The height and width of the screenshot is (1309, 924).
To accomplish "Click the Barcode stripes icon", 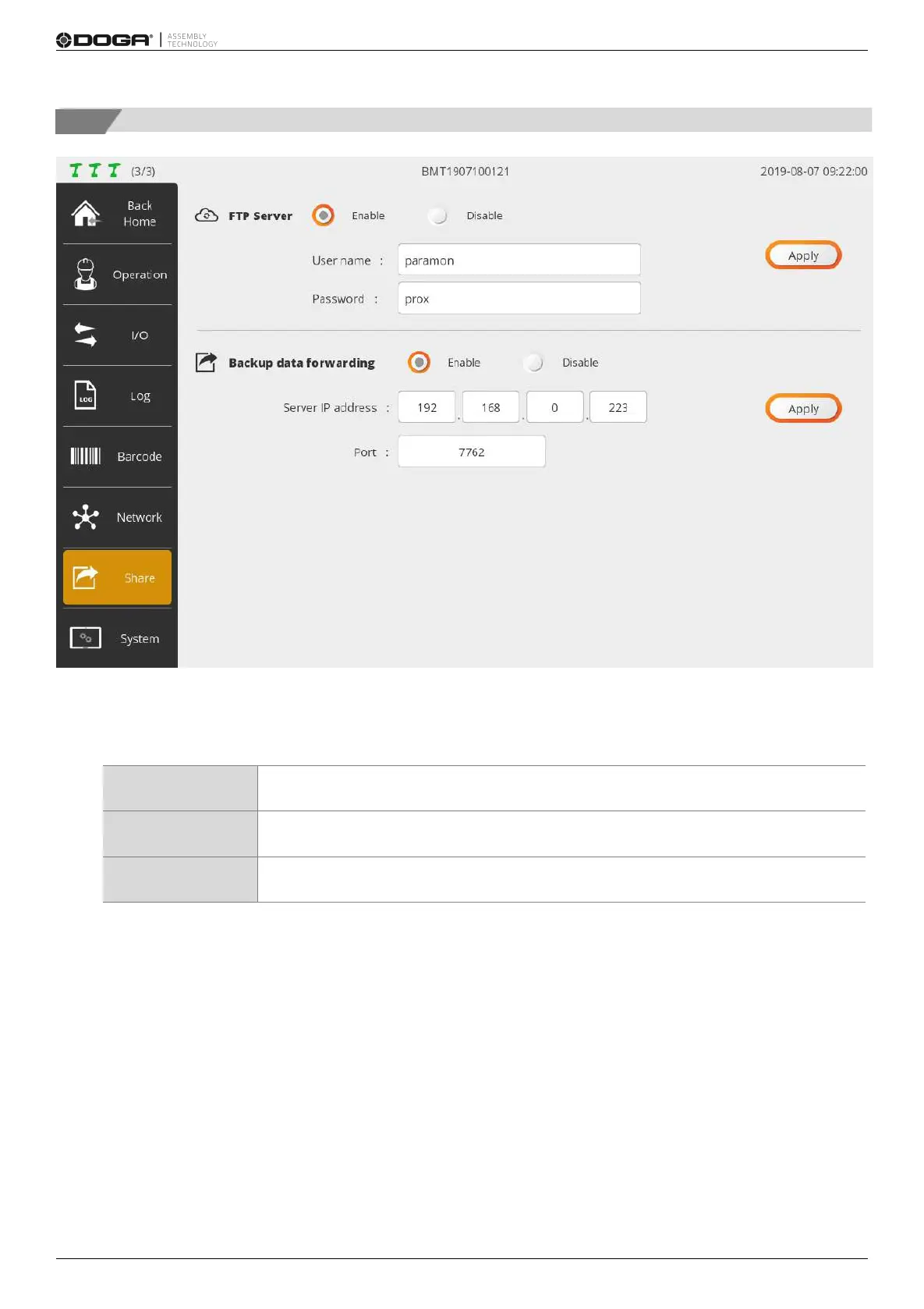I will (x=85, y=456).
